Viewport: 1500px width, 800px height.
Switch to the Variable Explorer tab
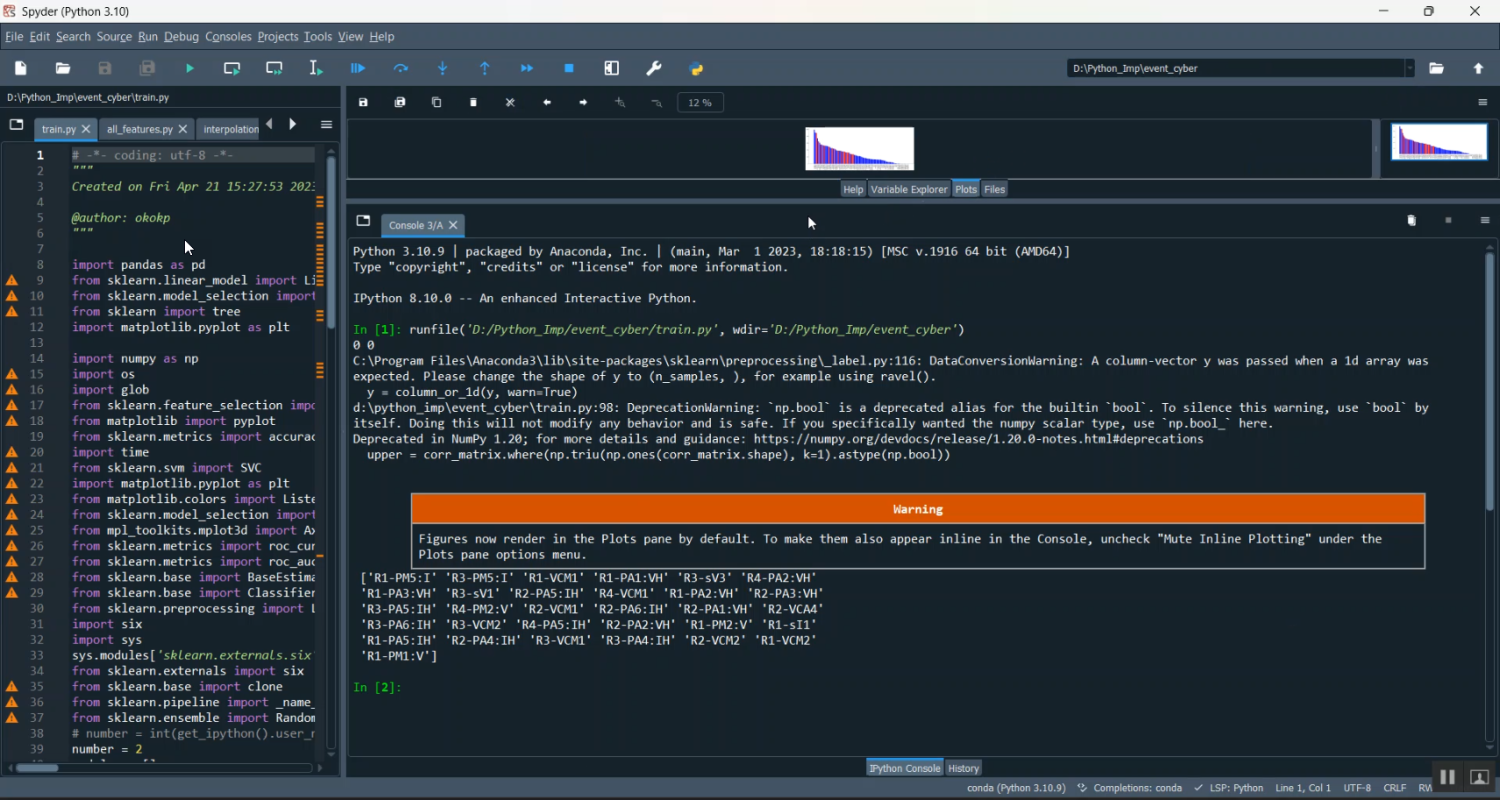pyautogui.click(x=908, y=189)
